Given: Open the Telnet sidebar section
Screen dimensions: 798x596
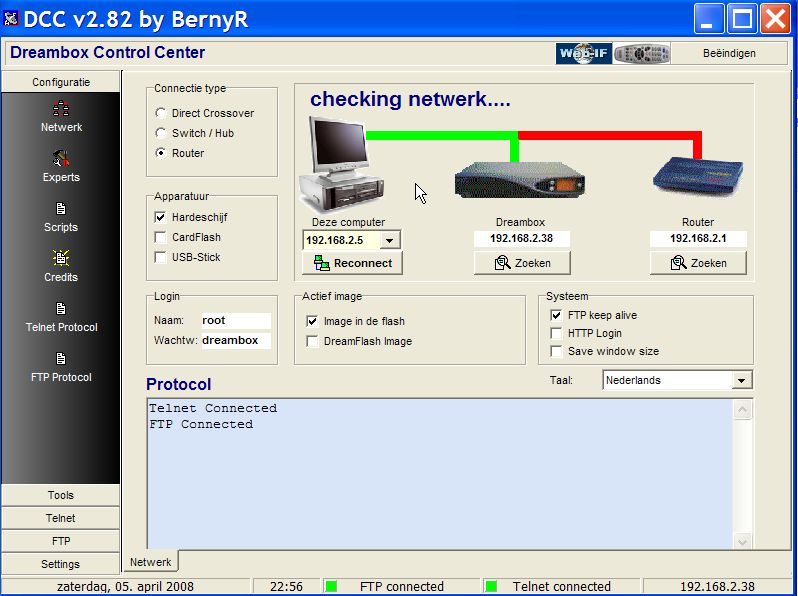Looking at the screenshot, I should pos(61,518).
